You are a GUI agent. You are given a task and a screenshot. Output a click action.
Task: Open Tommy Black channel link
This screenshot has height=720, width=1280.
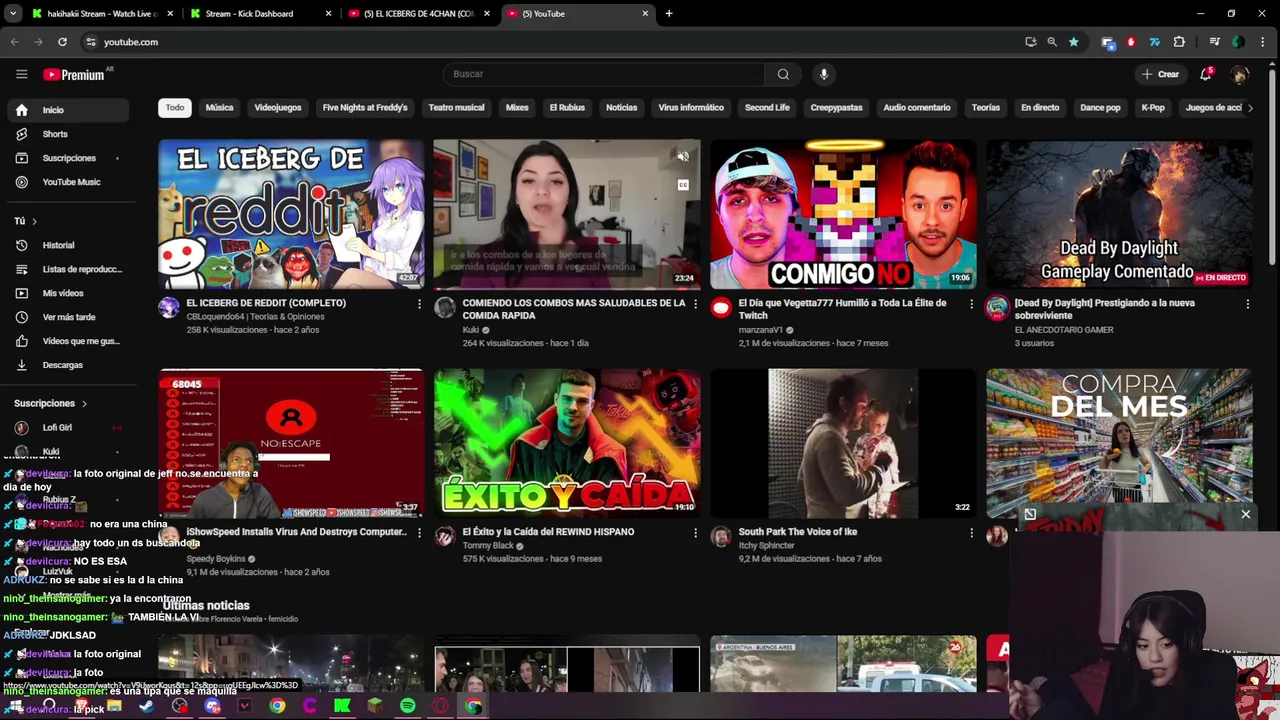(x=488, y=546)
